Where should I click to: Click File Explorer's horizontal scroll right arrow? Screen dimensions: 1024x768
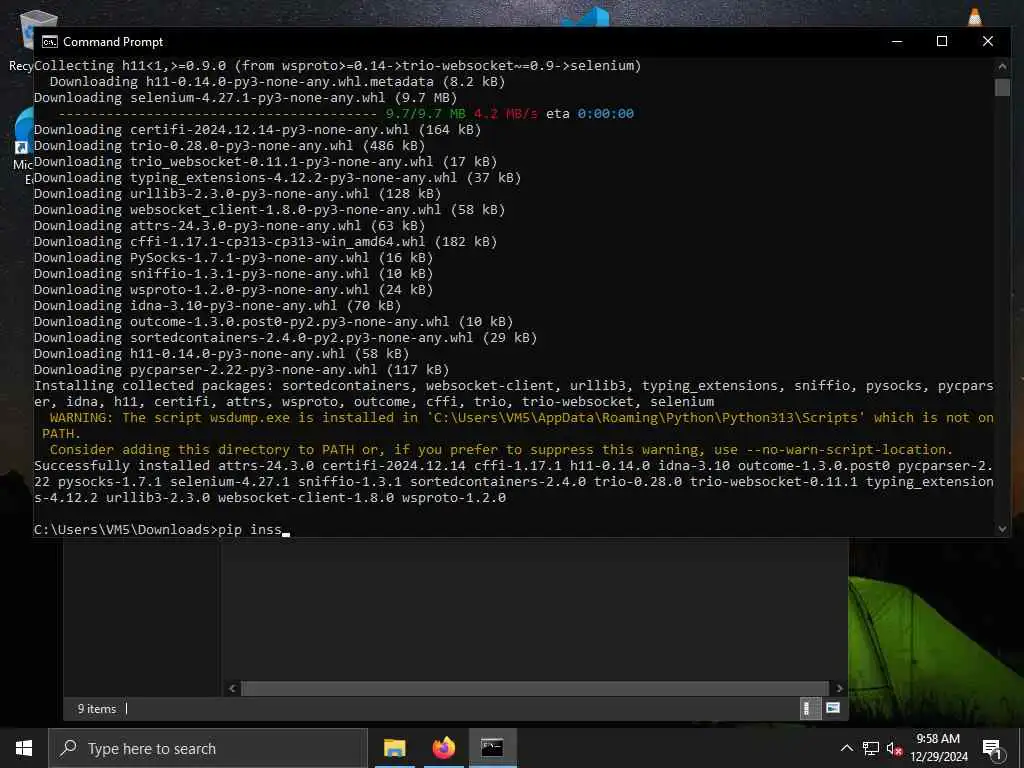(839, 688)
